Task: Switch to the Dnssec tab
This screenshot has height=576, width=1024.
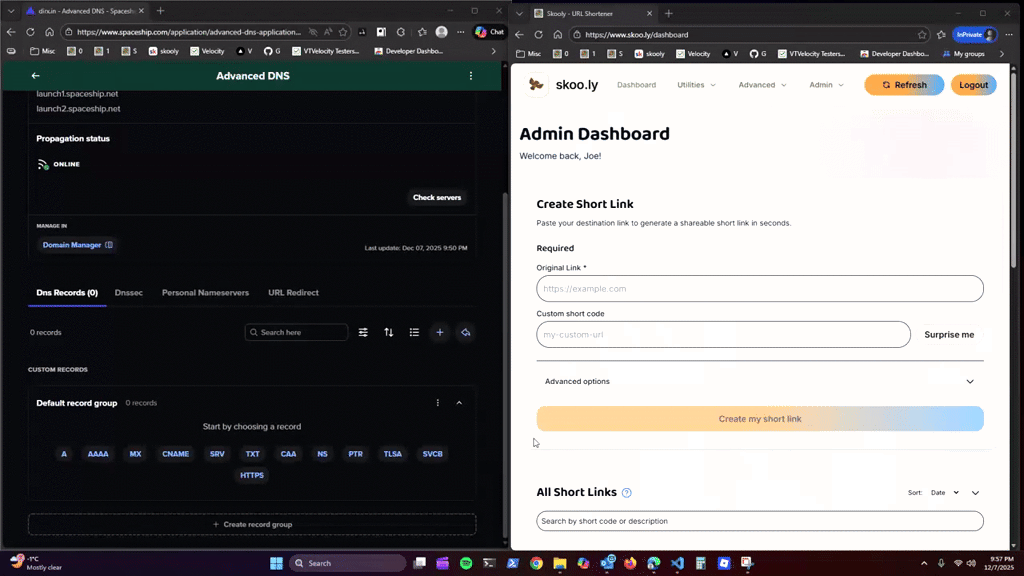Action: (x=128, y=292)
